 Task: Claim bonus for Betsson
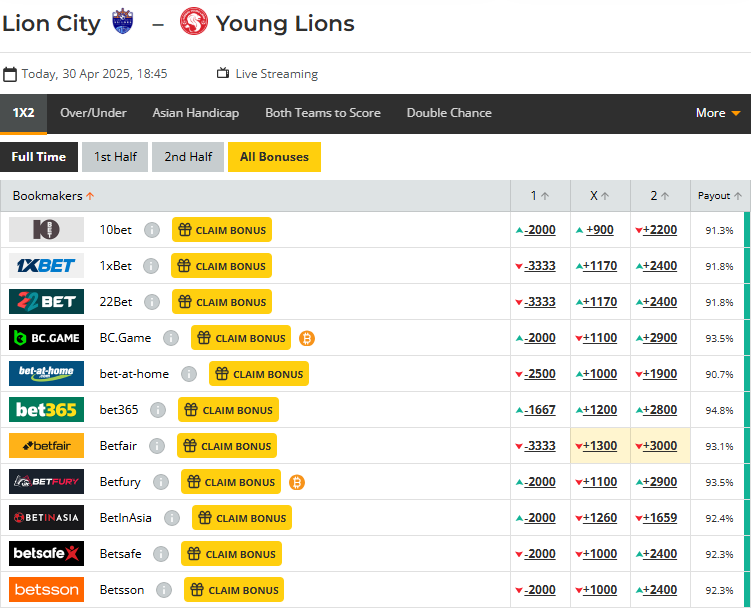click(234, 590)
